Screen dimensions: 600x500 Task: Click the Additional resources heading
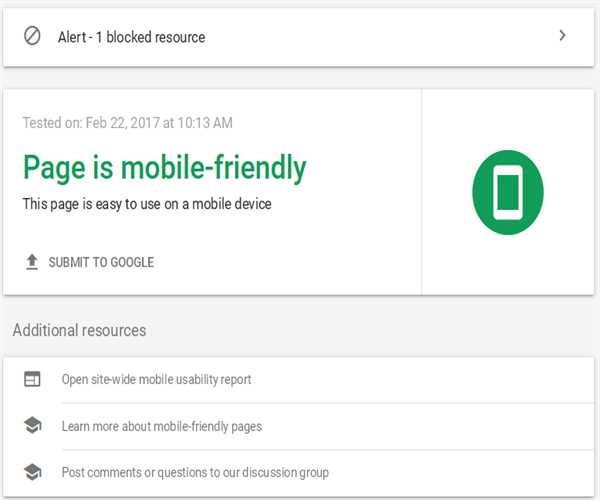tap(79, 330)
